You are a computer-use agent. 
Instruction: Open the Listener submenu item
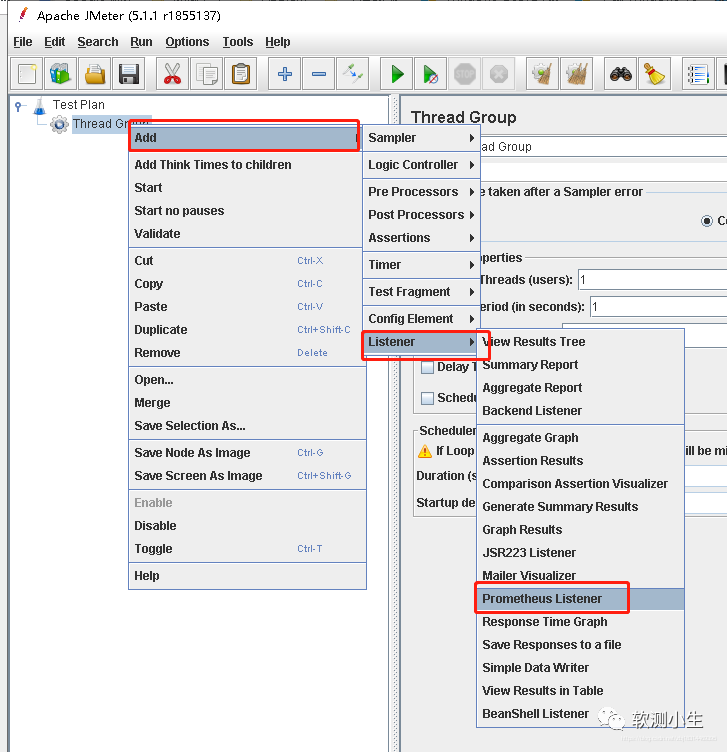click(421, 341)
